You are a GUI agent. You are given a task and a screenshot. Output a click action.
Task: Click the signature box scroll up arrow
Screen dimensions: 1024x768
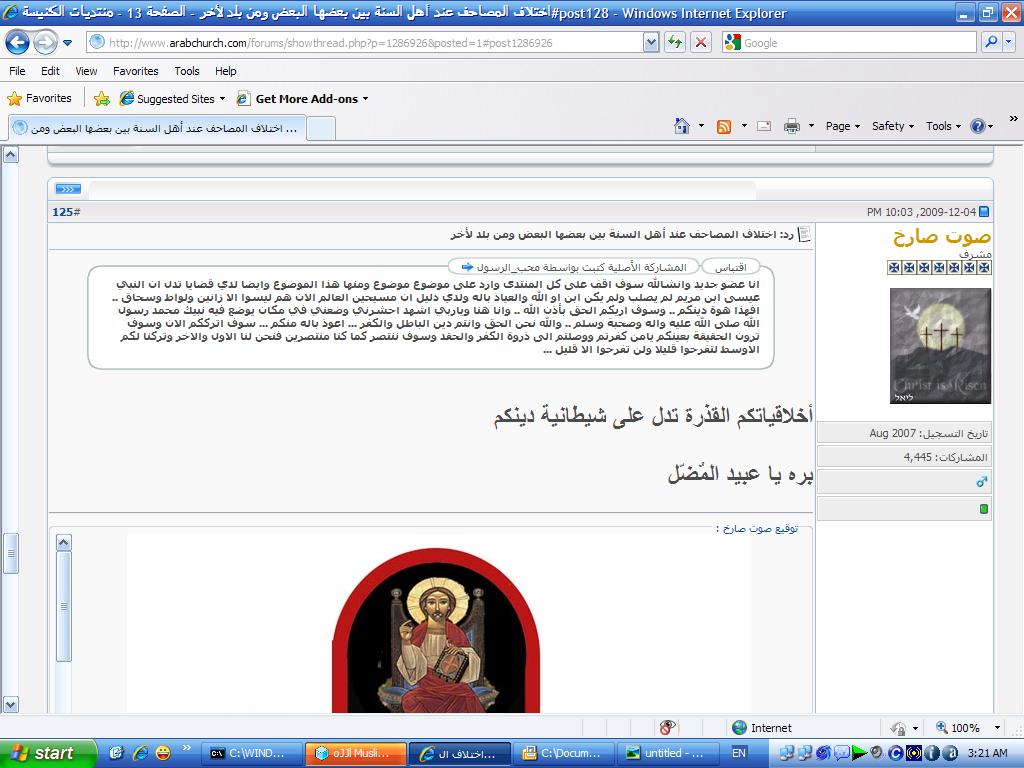click(63, 543)
